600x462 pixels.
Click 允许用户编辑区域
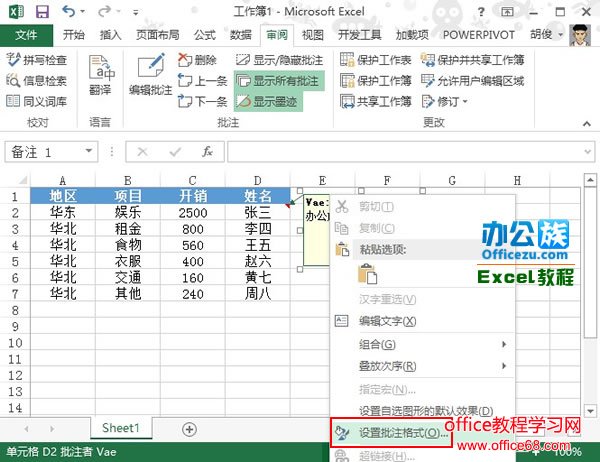[473, 81]
